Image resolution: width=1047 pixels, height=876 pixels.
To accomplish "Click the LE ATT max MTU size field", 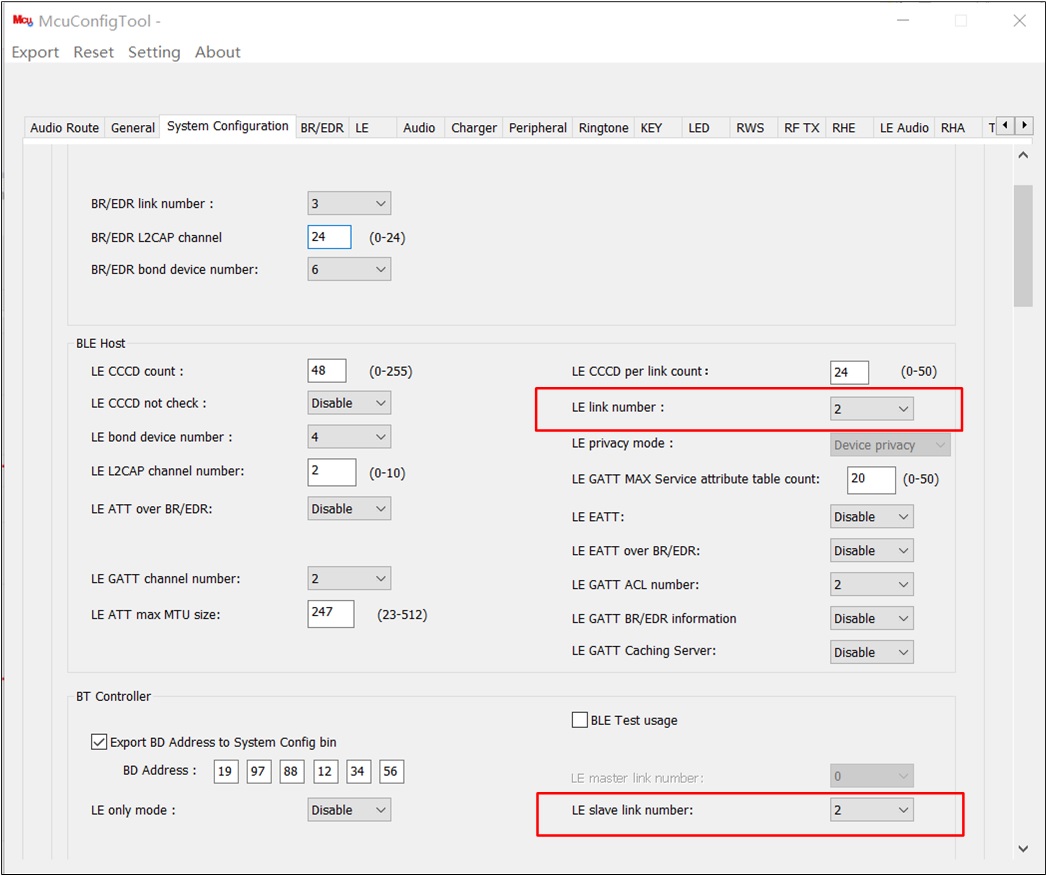I will point(331,614).
